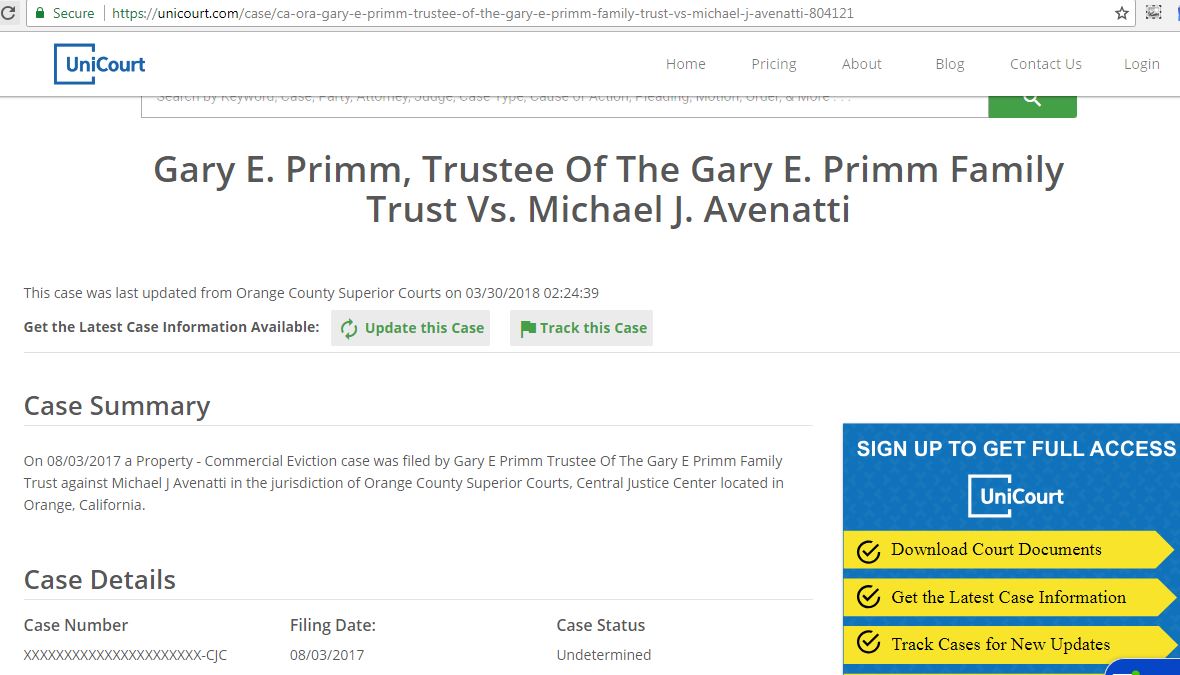Viewport: 1180px width, 675px height.
Task: Click checkmark icon beside Track Cases for New Updates
Action: coord(868,643)
